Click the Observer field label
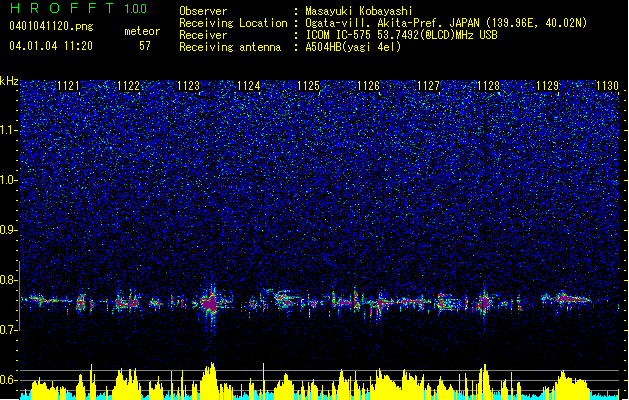 pos(203,11)
